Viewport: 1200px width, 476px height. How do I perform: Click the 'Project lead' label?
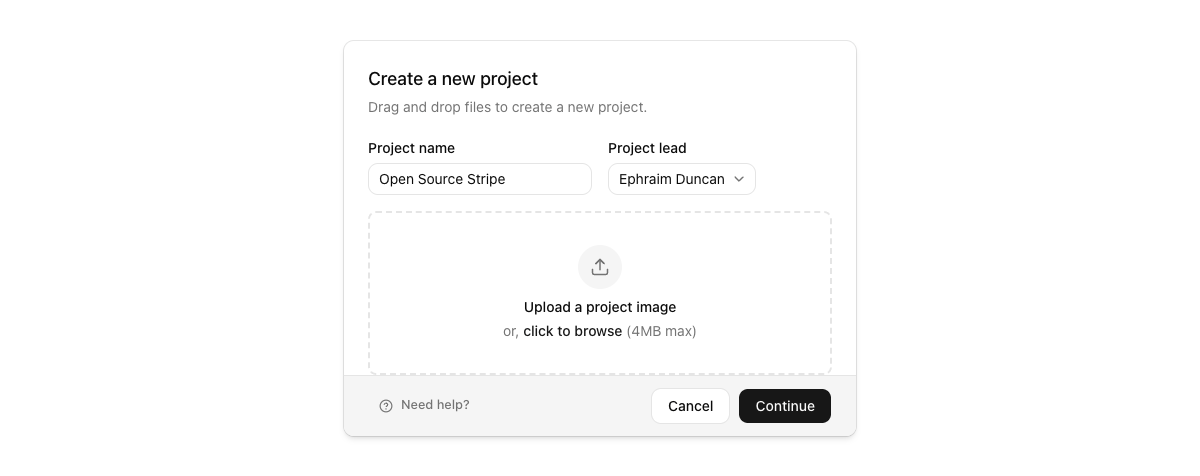[647, 148]
